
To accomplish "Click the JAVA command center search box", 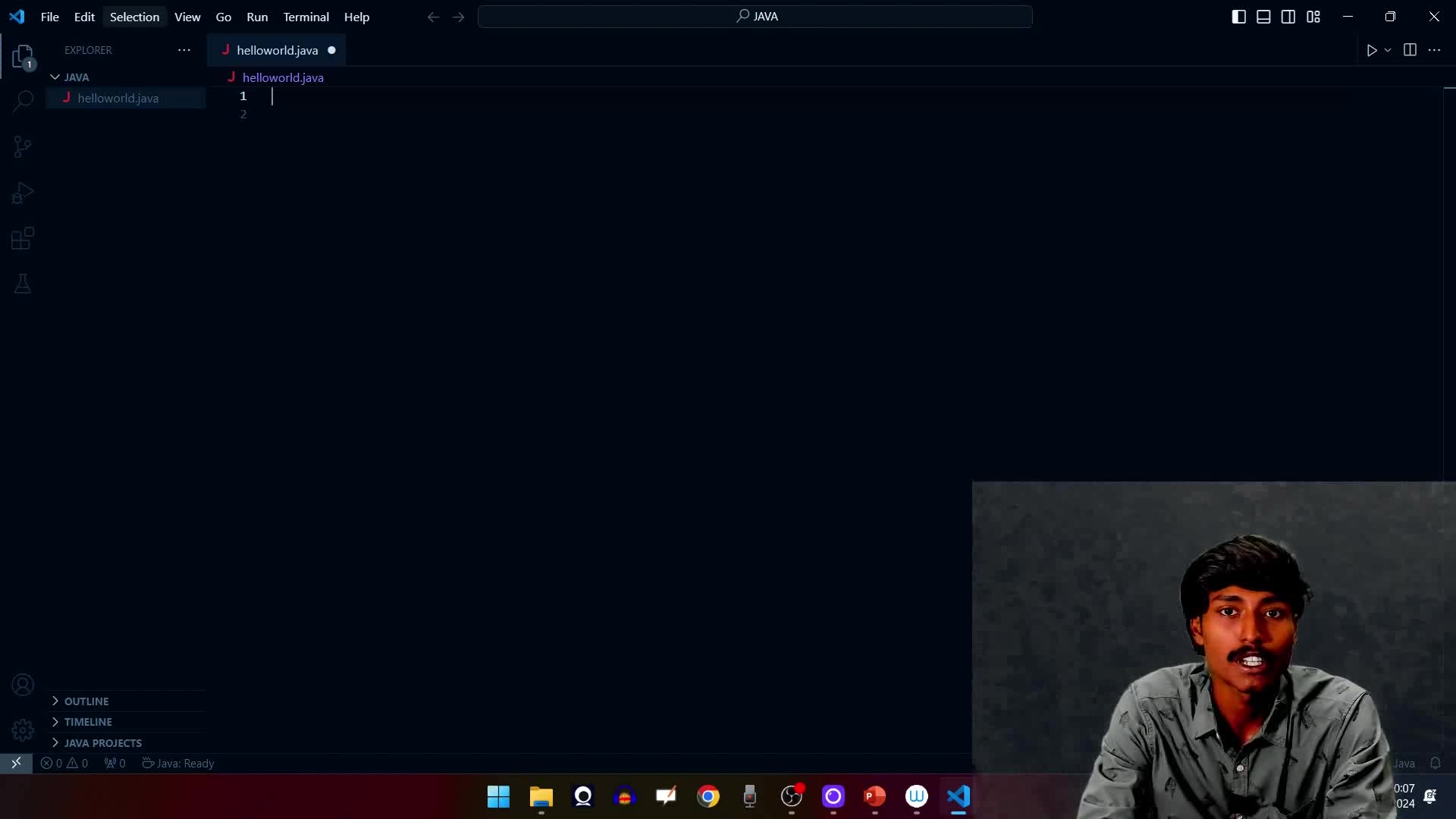I will pyautogui.click(x=755, y=17).
